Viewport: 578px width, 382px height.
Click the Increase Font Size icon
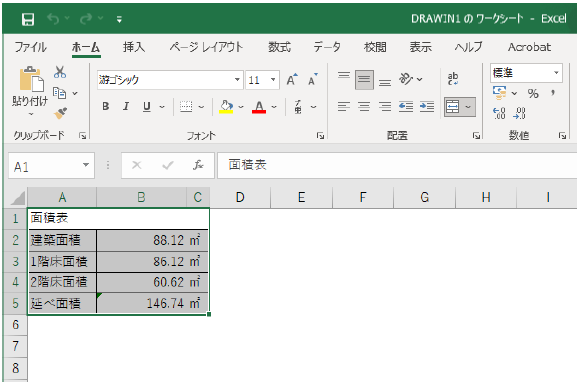point(292,79)
